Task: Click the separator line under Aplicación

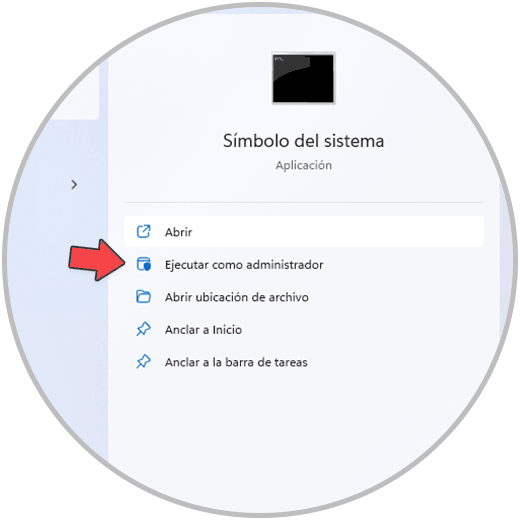Action: click(x=304, y=202)
